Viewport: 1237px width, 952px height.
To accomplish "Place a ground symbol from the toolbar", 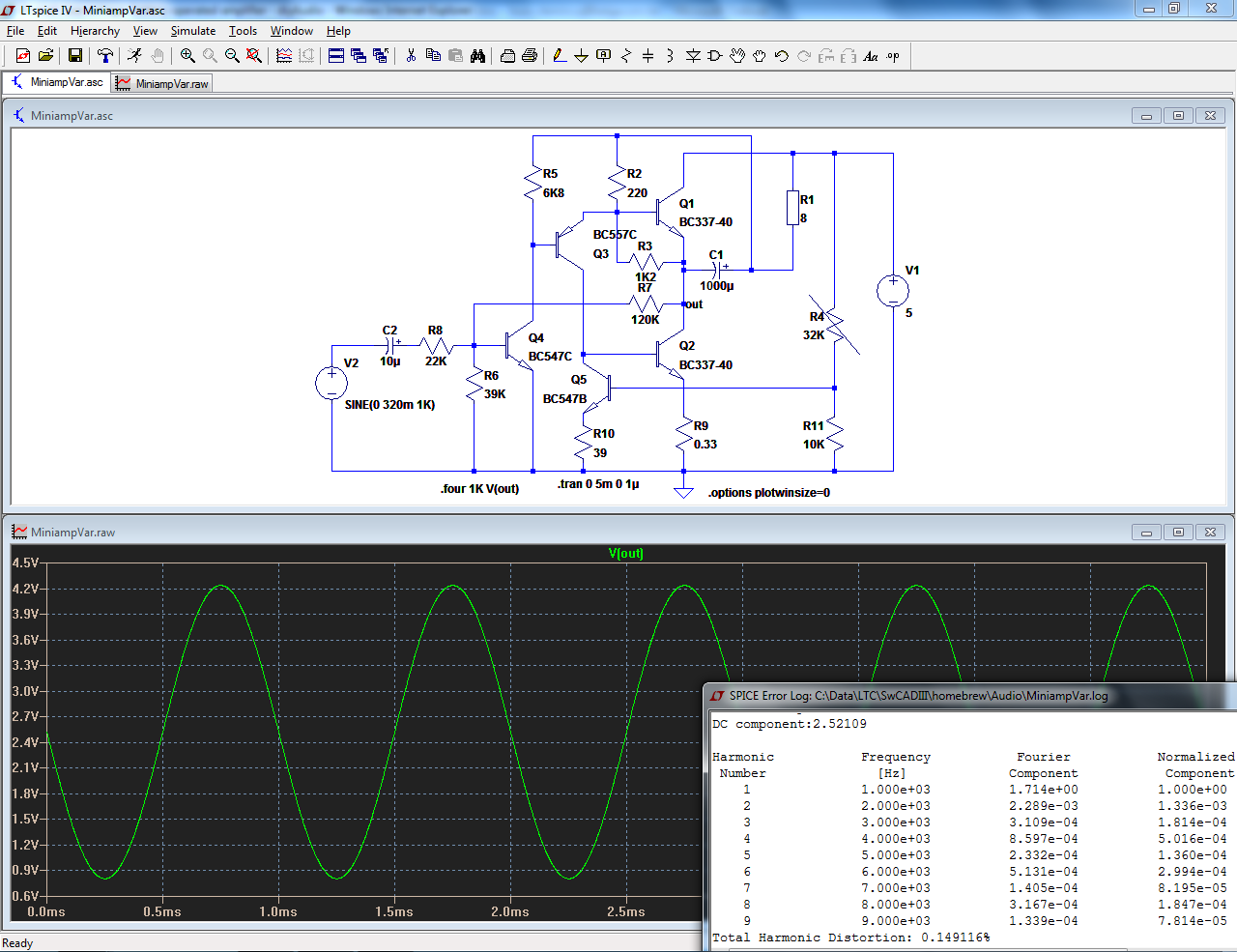I will [x=582, y=56].
